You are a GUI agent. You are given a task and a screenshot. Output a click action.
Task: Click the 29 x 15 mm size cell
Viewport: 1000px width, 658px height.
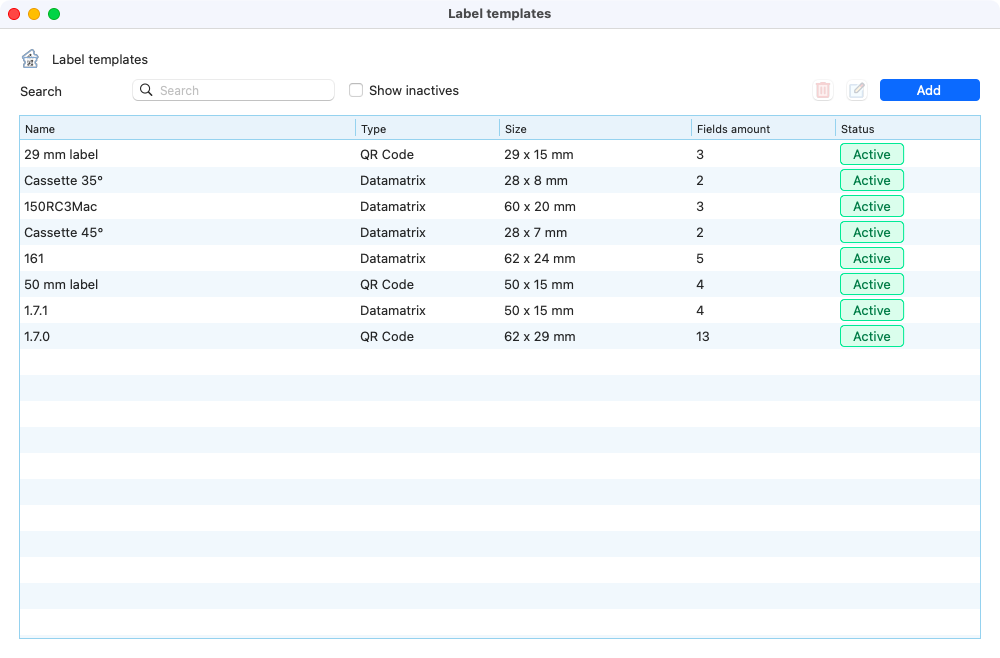[x=539, y=154]
